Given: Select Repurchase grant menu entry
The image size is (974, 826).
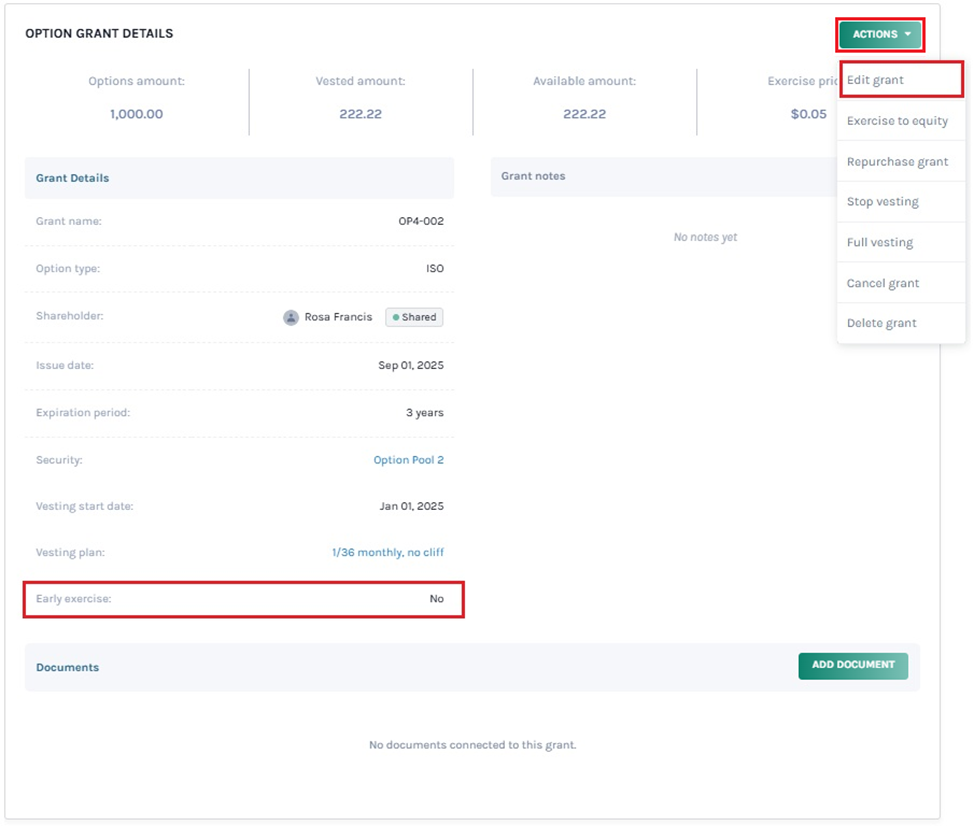Looking at the screenshot, I should 897,162.
